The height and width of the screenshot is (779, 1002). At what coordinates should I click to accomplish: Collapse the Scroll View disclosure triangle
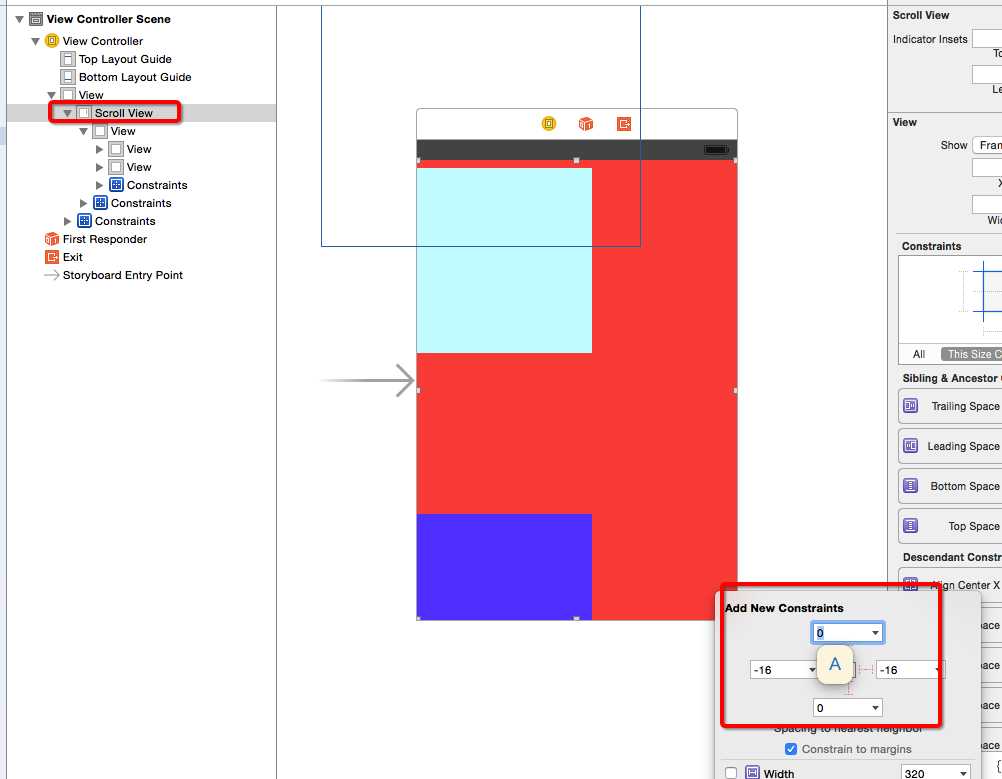point(67,113)
